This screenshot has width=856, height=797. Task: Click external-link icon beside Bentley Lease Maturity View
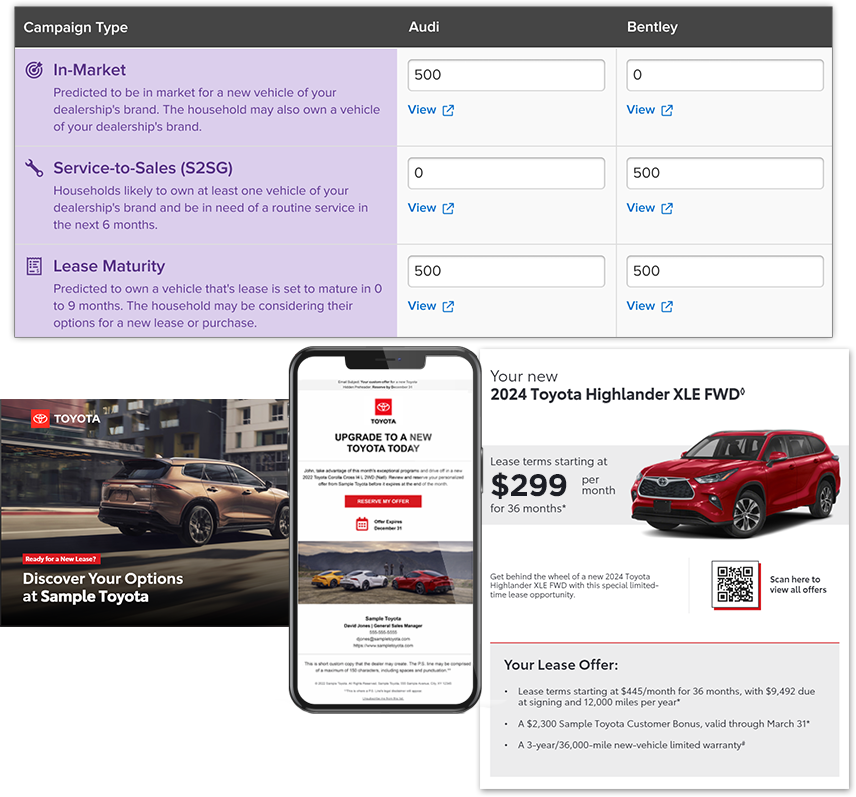pyautogui.click(x=667, y=306)
